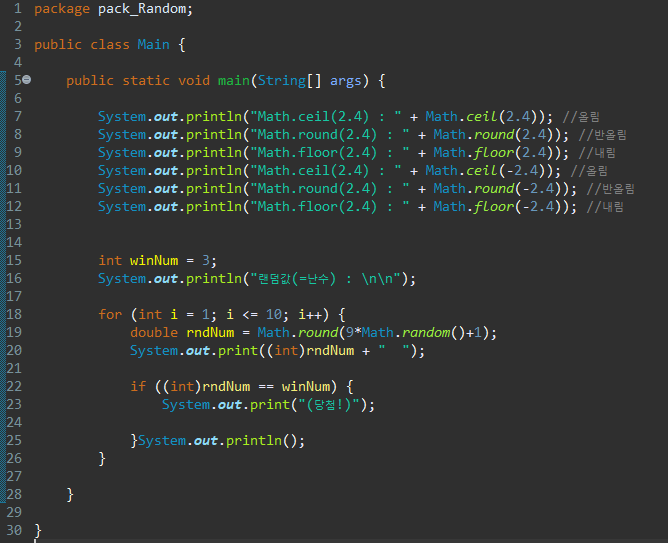Viewport: 668px width, 543px height.
Task: Click pack_Random in the package declaration
Action: (x=142, y=9)
